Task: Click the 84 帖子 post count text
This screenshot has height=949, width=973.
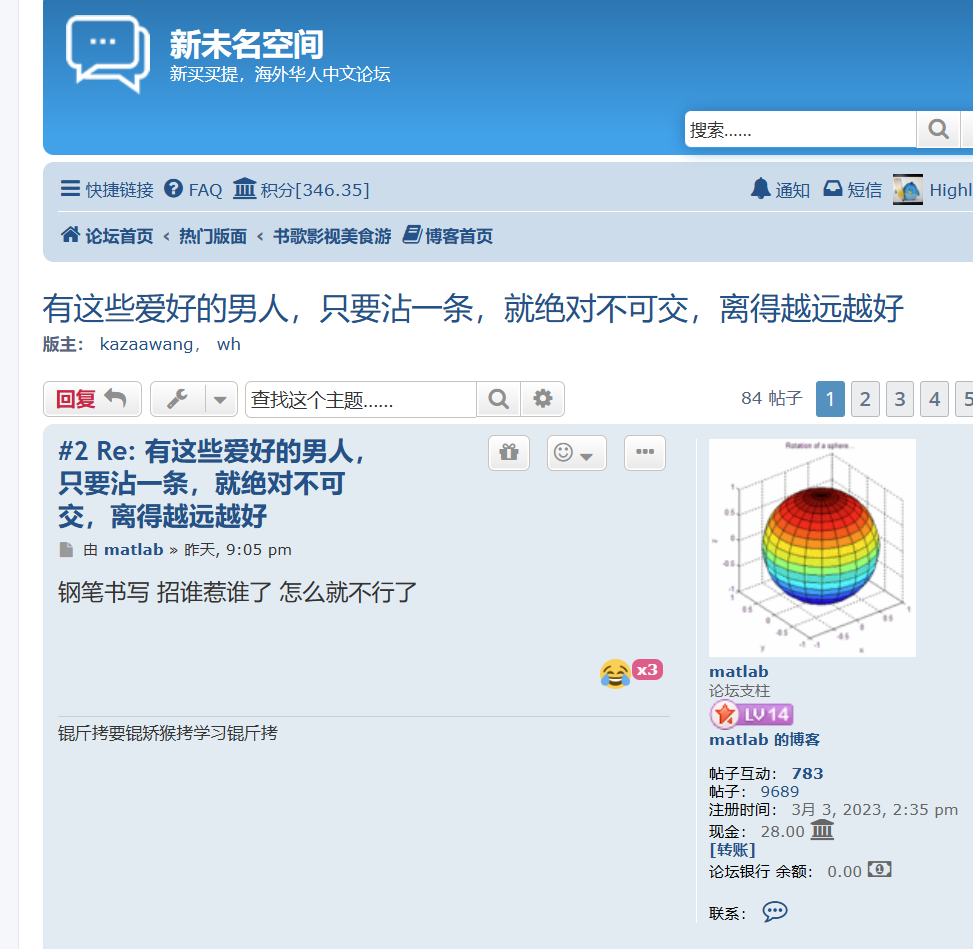Action: [772, 398]
